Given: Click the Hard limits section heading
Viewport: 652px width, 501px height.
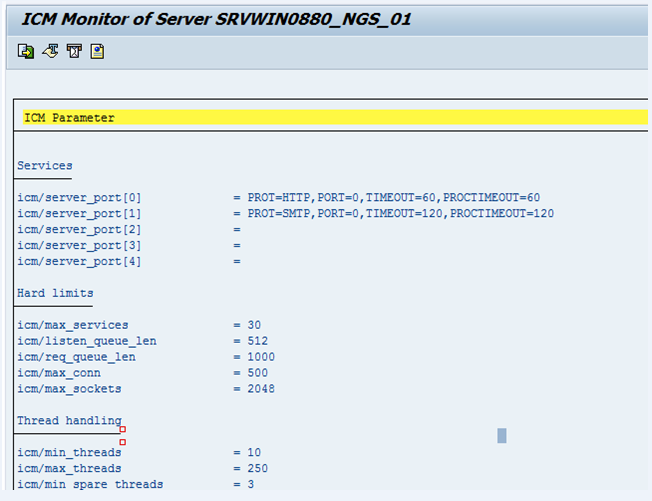Looking at the screenshot, I should (x=55, y=294).
